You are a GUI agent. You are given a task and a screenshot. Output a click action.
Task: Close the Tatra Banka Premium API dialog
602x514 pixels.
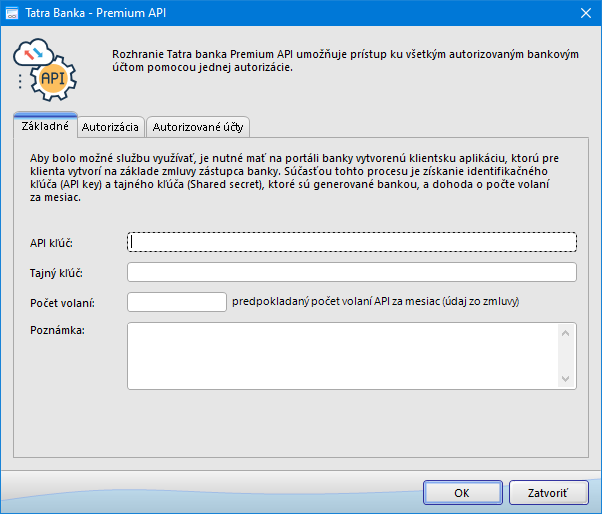pyautogui.click(x=585, y=13)
